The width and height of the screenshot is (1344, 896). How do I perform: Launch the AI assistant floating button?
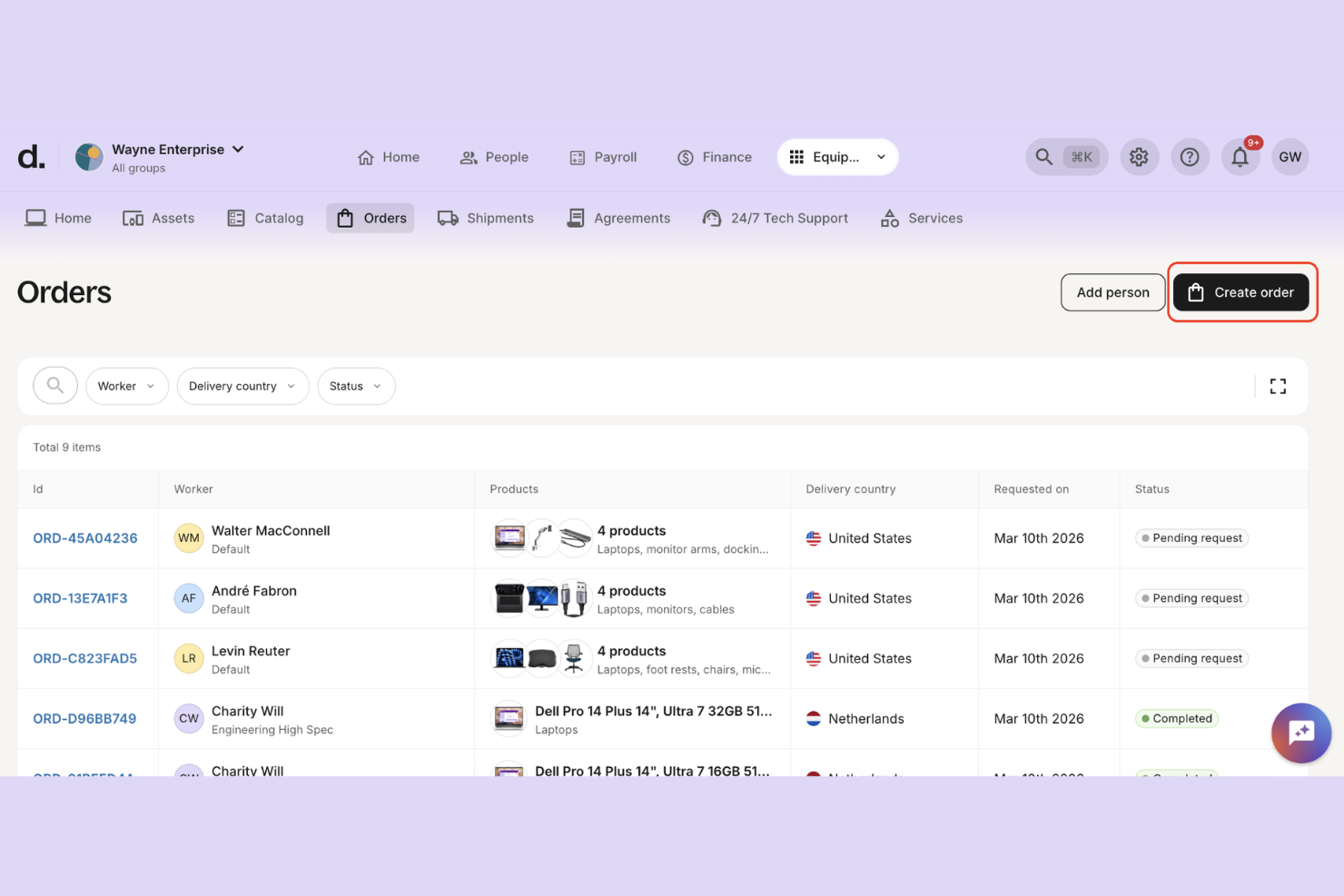(1301, 734)
